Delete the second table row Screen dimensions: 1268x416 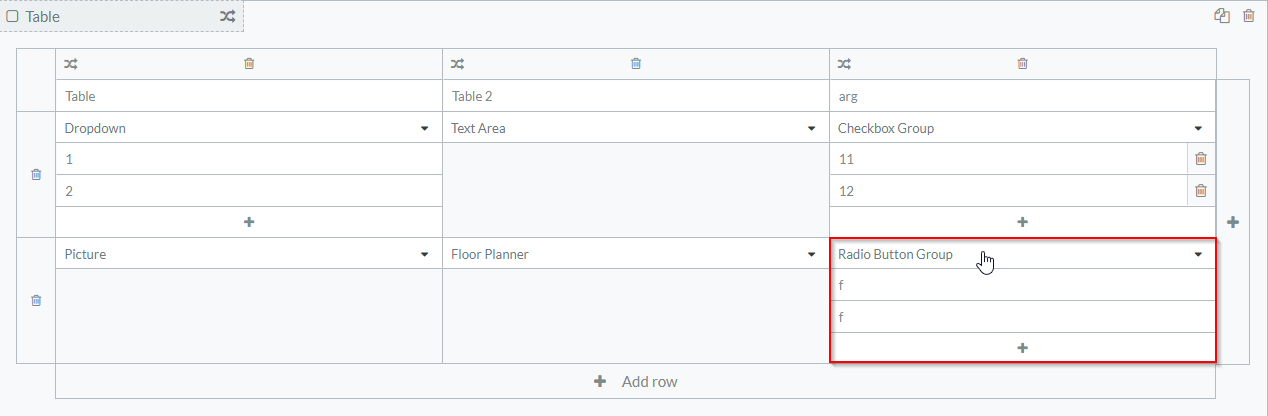[36, 300]
